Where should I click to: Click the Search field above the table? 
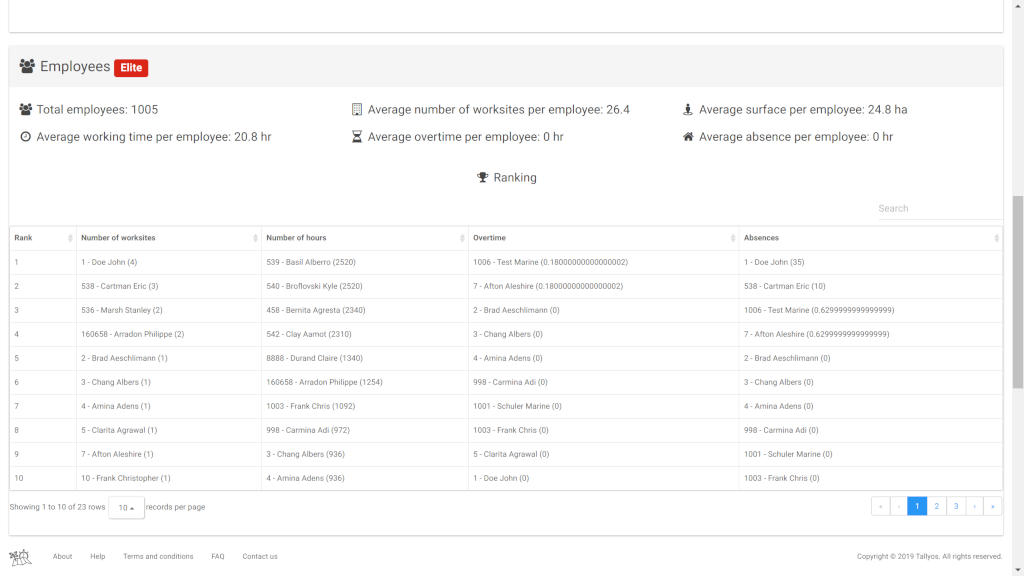[938, 208]
